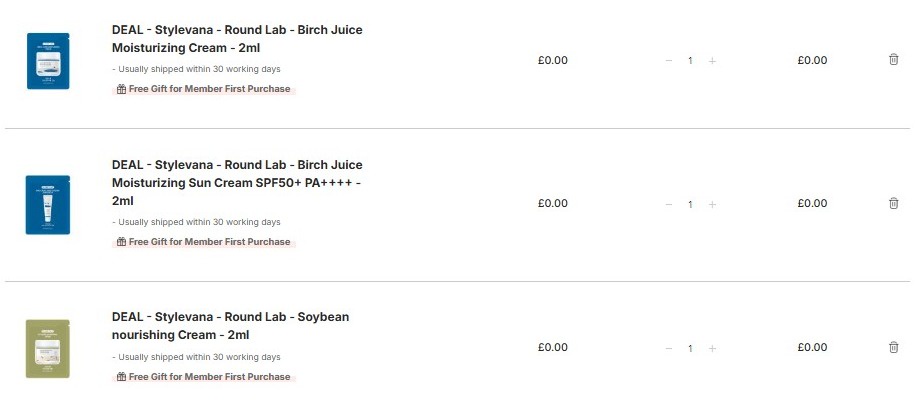Open Birch Juice Moisturizing Sun Cream title link
The height and width of the screenshot is (411, 917).
click(x=237, y=182)
